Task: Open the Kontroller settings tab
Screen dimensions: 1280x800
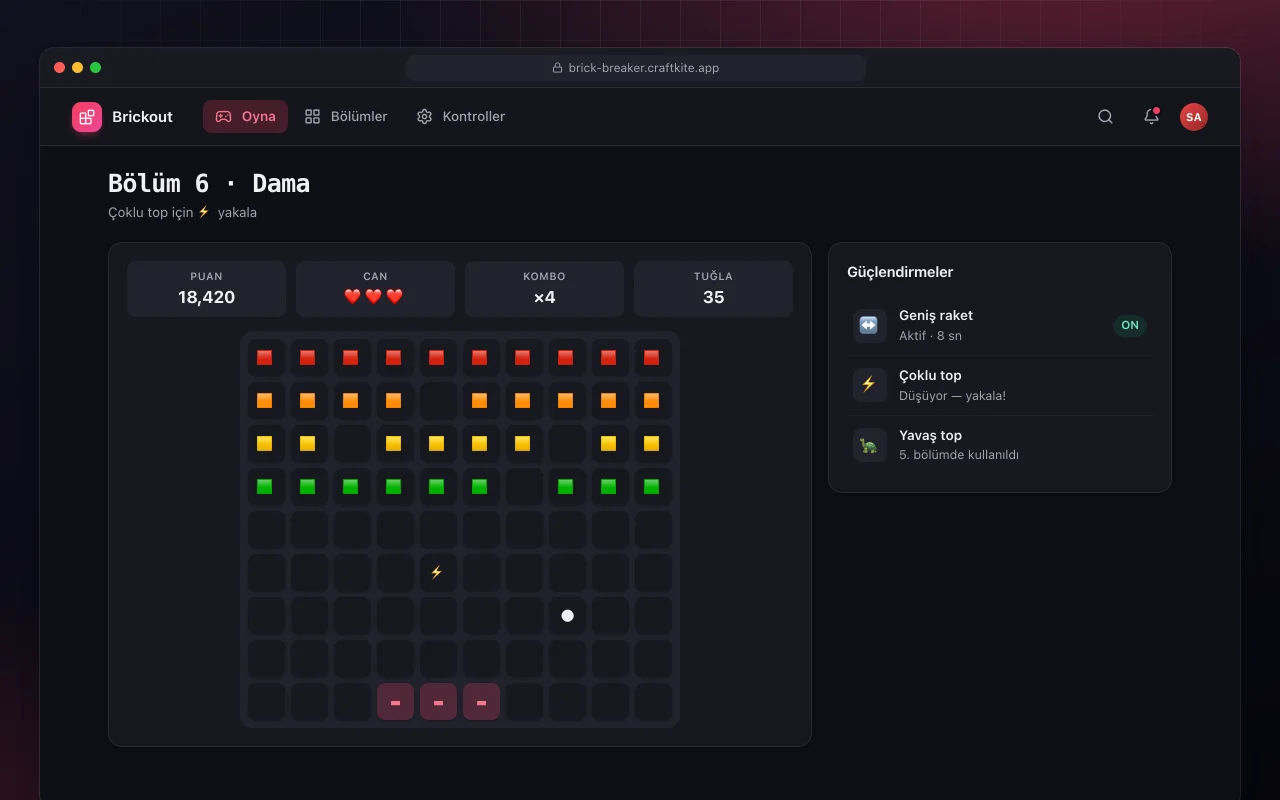Action: tap(460, 117)
